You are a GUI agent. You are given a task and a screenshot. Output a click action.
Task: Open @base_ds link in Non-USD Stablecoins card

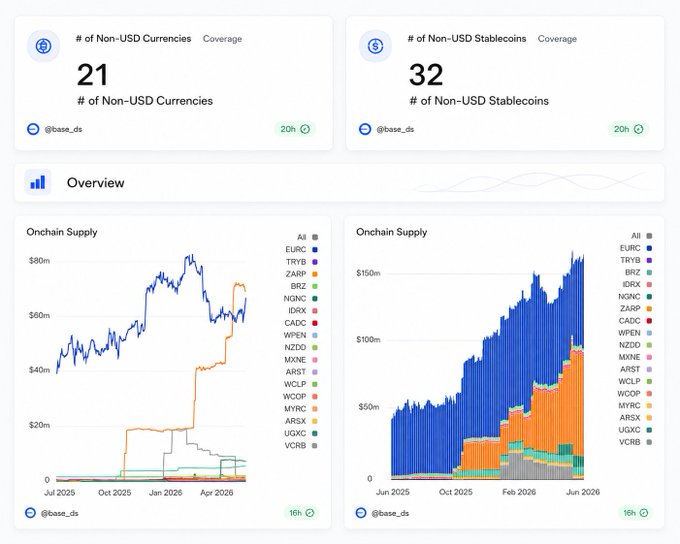[395, 129]
